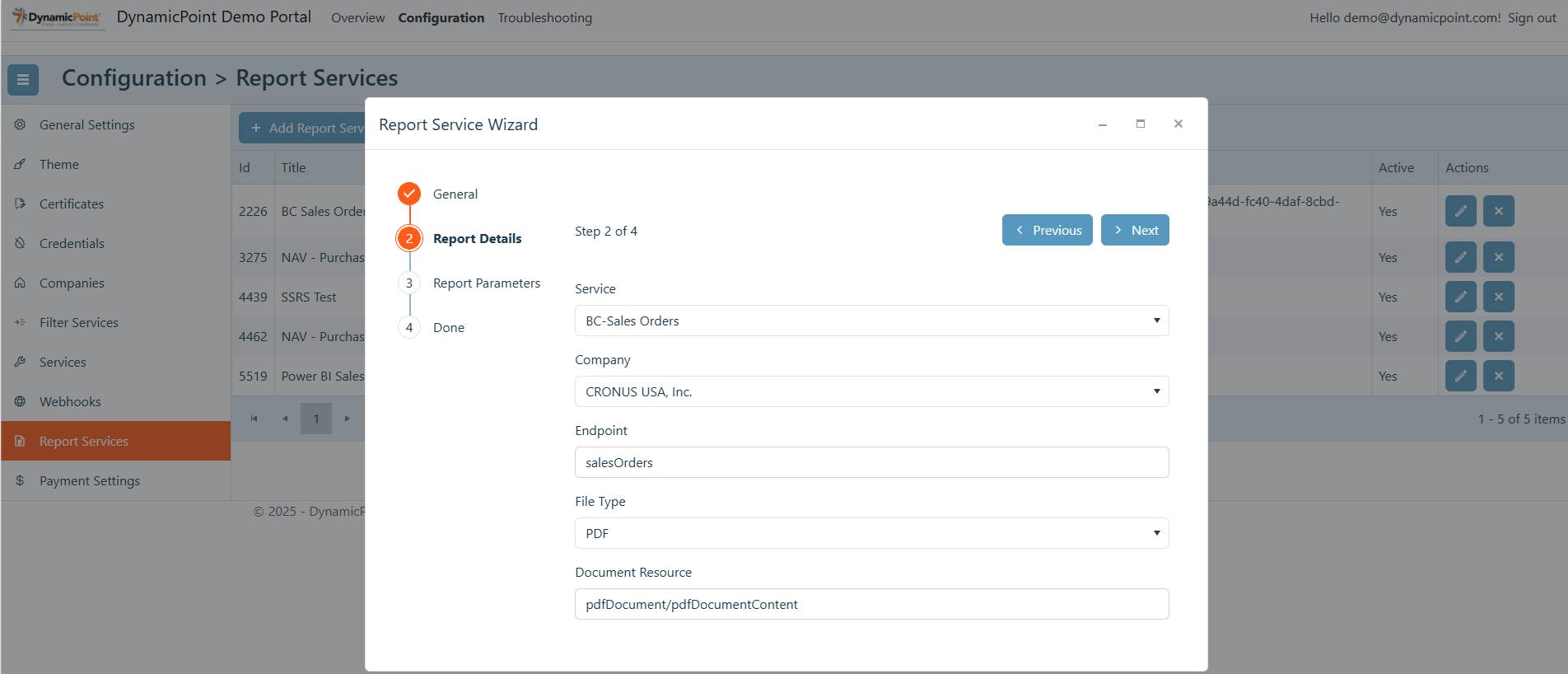
Task: Jump to wizard step 3 Report Parameters
Action: [469, 283]
